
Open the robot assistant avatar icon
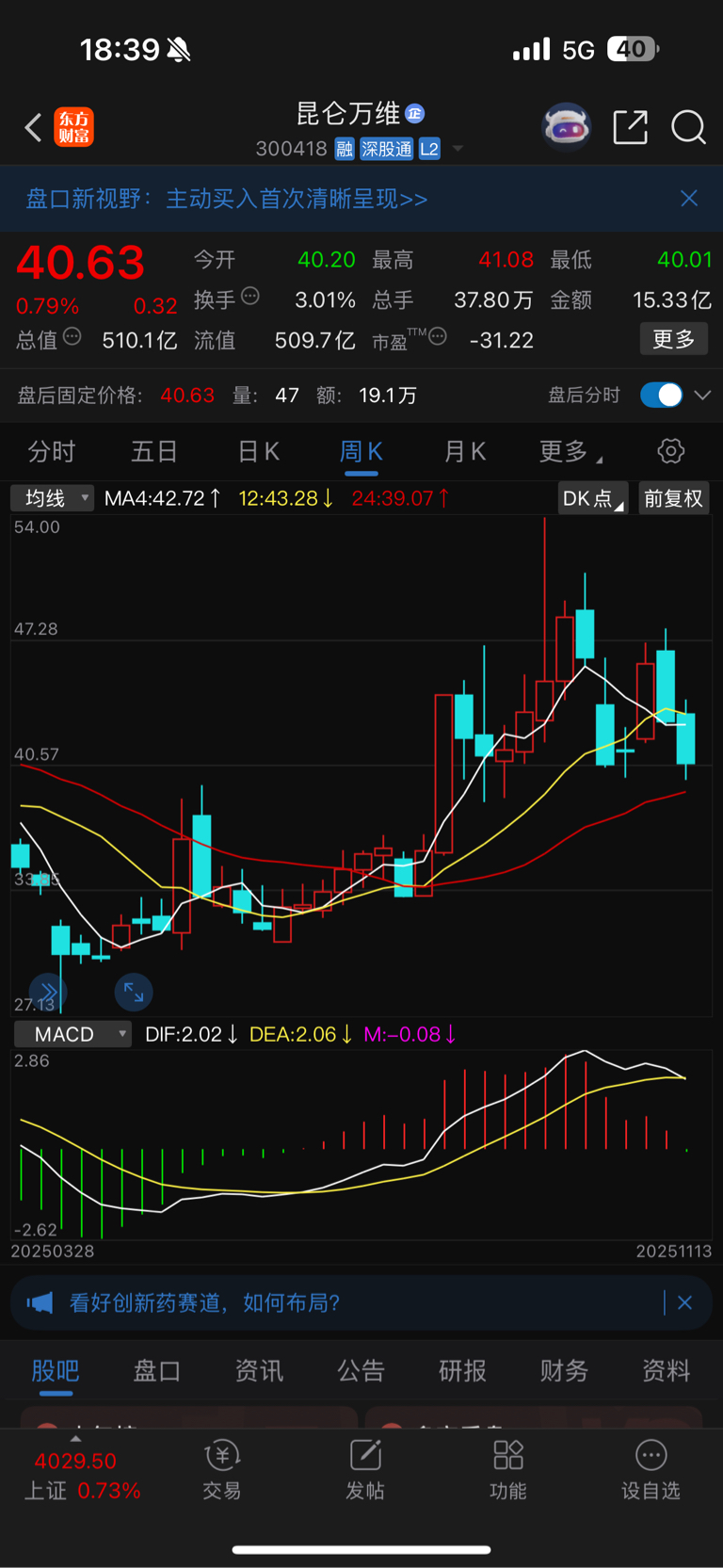(566, 126)
